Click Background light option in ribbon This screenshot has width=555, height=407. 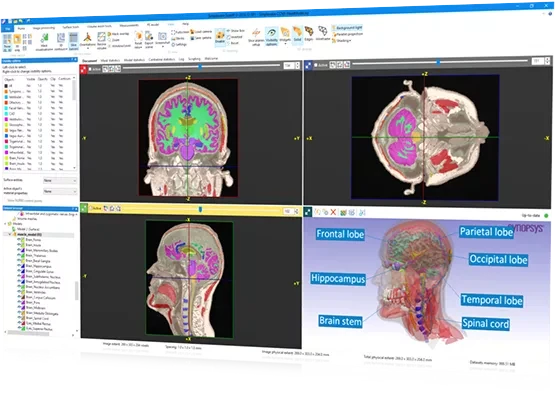point(347,28)
